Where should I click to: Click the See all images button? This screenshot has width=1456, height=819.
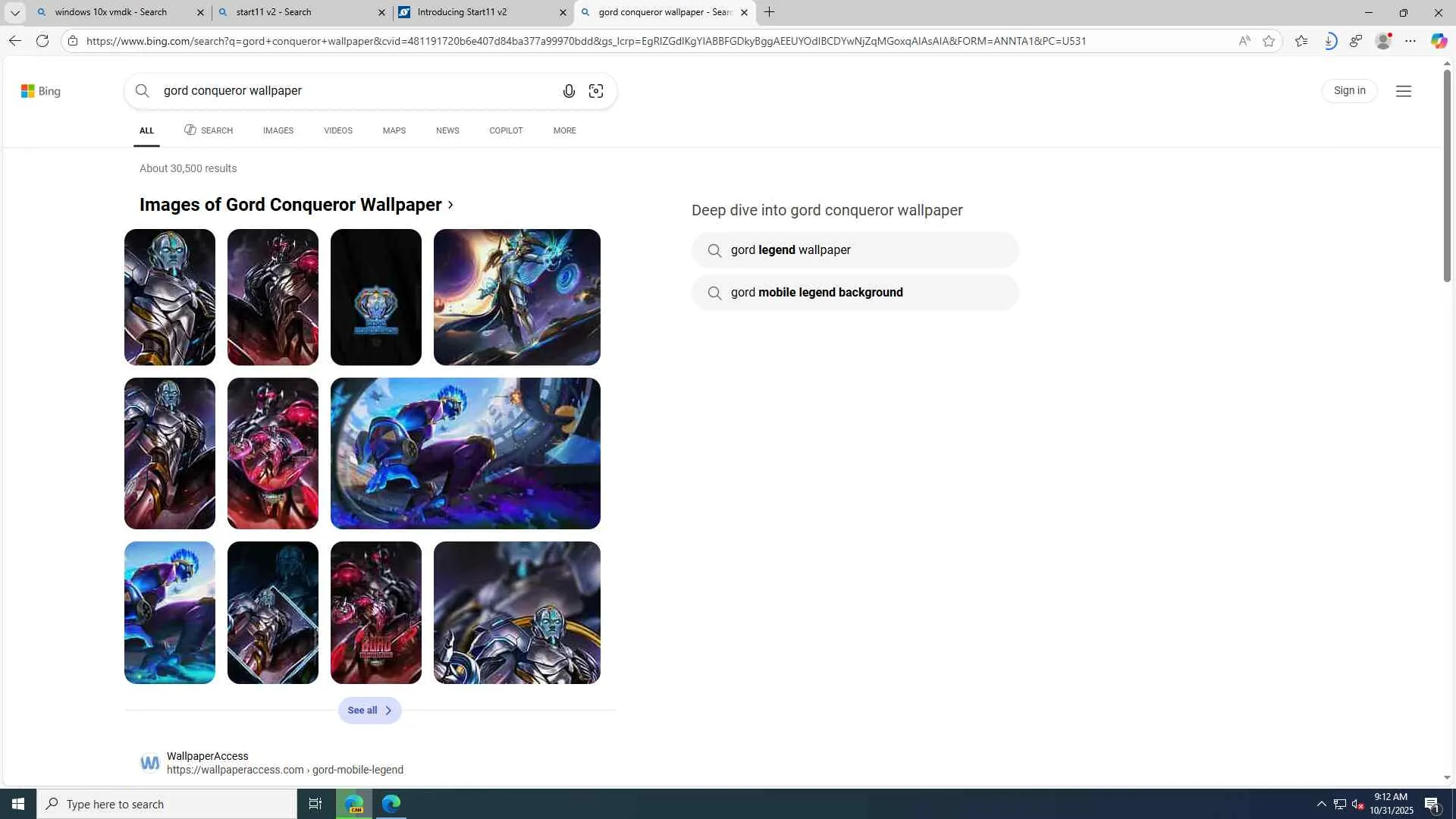point(369,711)
